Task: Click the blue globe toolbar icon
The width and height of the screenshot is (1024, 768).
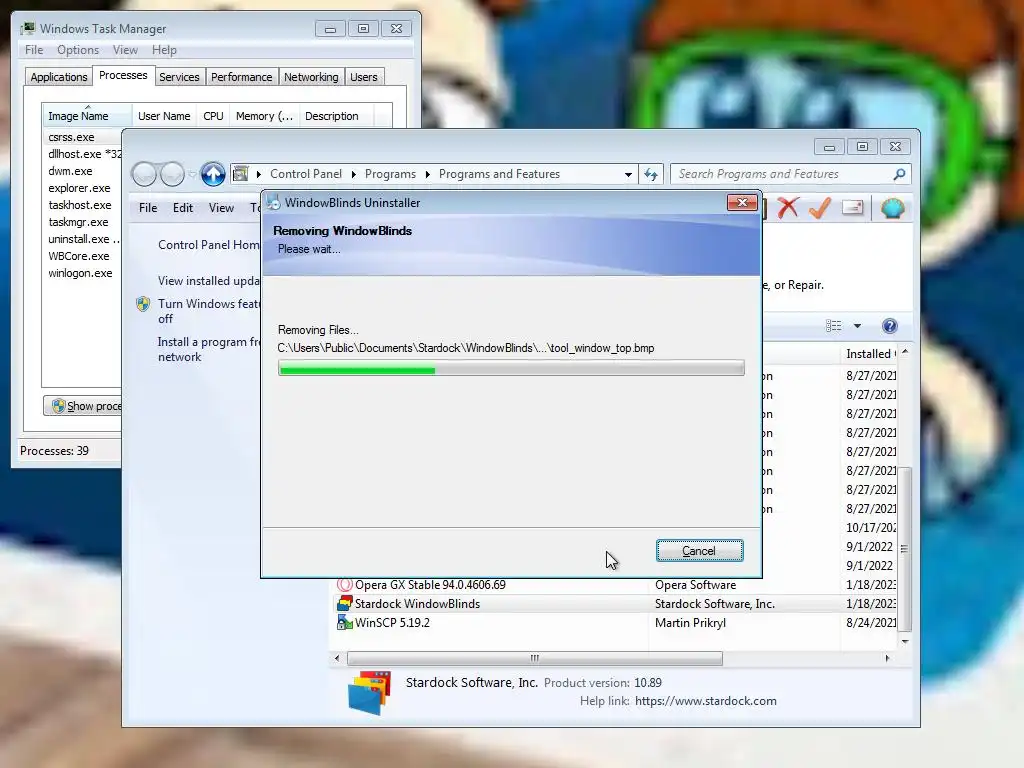Action: click(x=892, y=208)
